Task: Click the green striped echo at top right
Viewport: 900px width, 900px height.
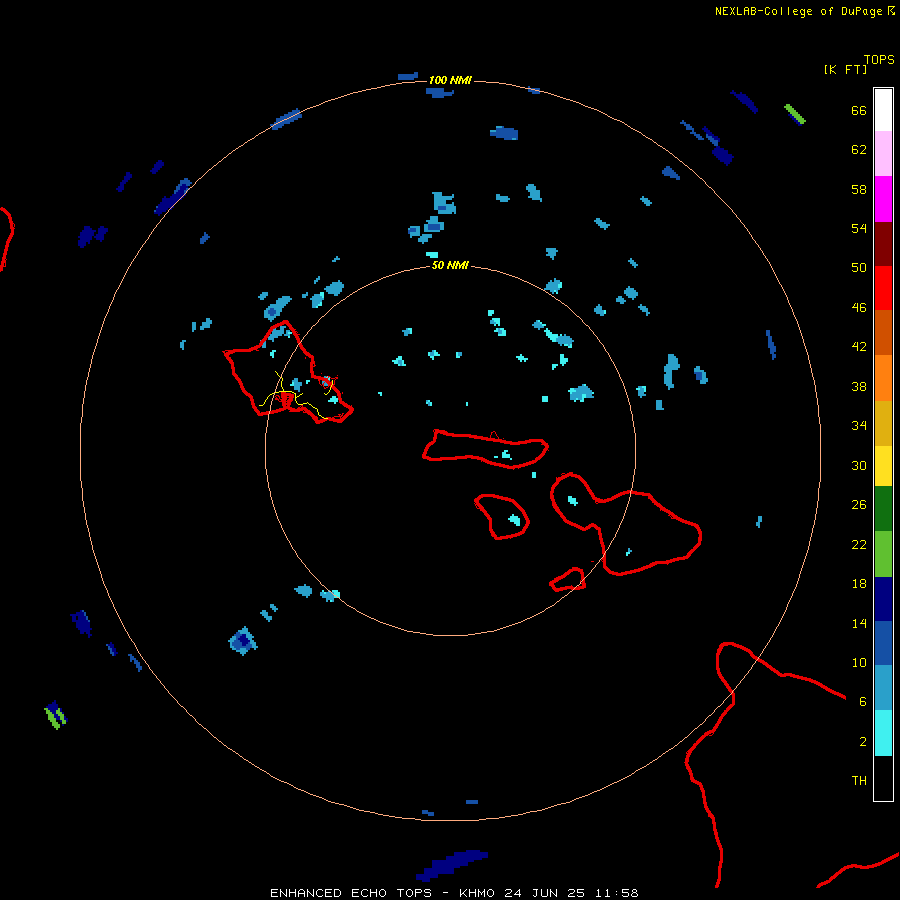Action: (795, 114)
